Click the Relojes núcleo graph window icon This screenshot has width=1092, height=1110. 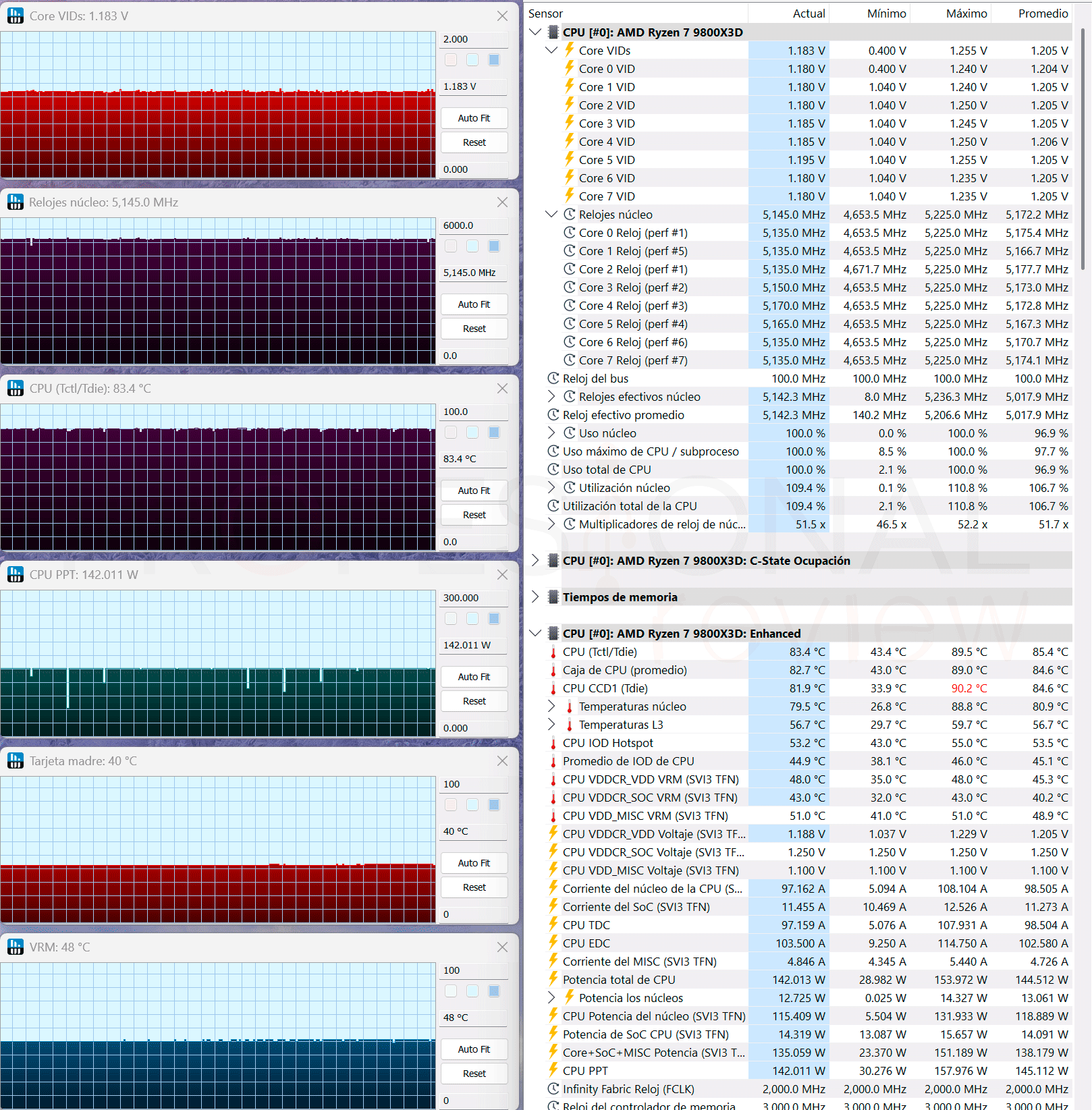point(15,202)
